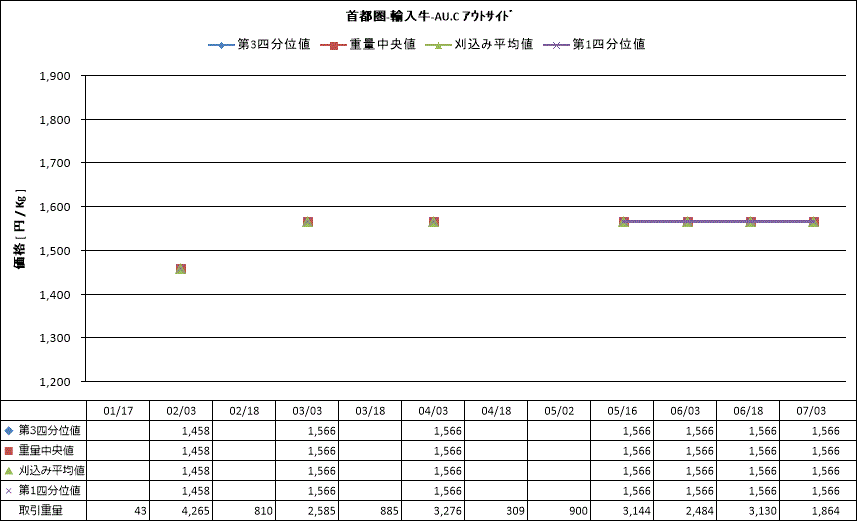The width and height of the screenshot is (857, 521).
Task: Click the 06/03 data point marker on chart
Action: (x=688, y=222)
